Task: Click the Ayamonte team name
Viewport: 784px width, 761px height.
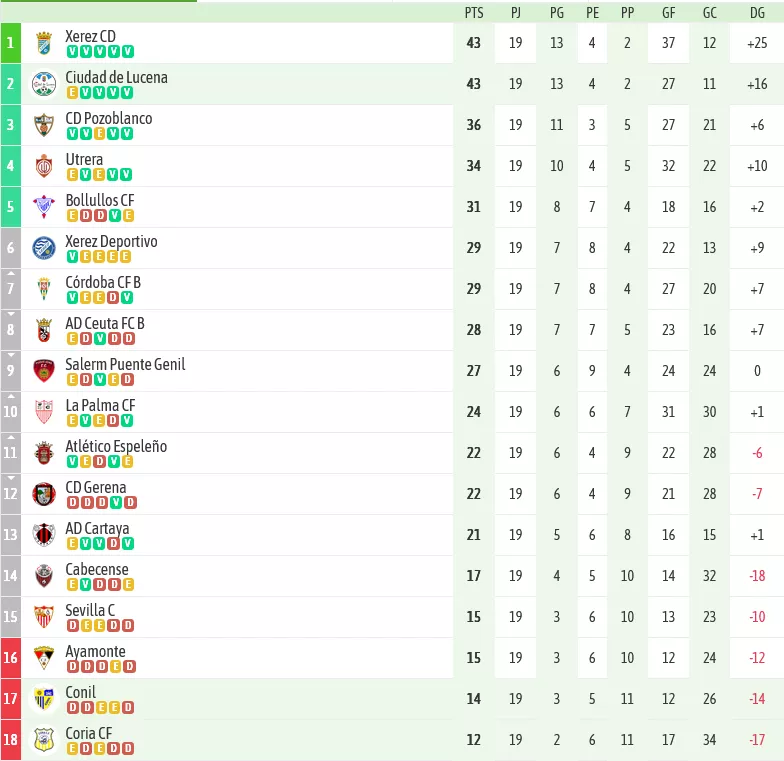Action: click(x=96, y=651)
